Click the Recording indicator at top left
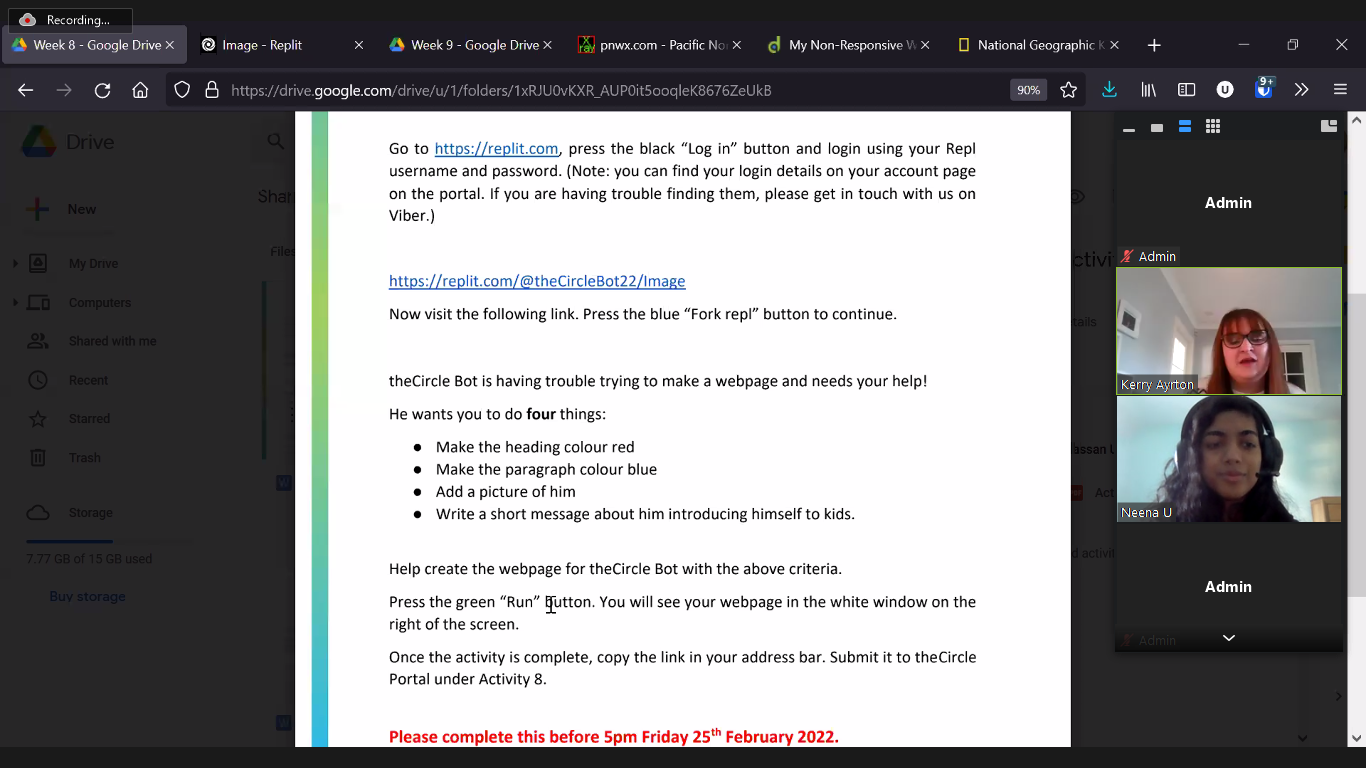Viewport: 1366px width, 768px height. [69, 20]
